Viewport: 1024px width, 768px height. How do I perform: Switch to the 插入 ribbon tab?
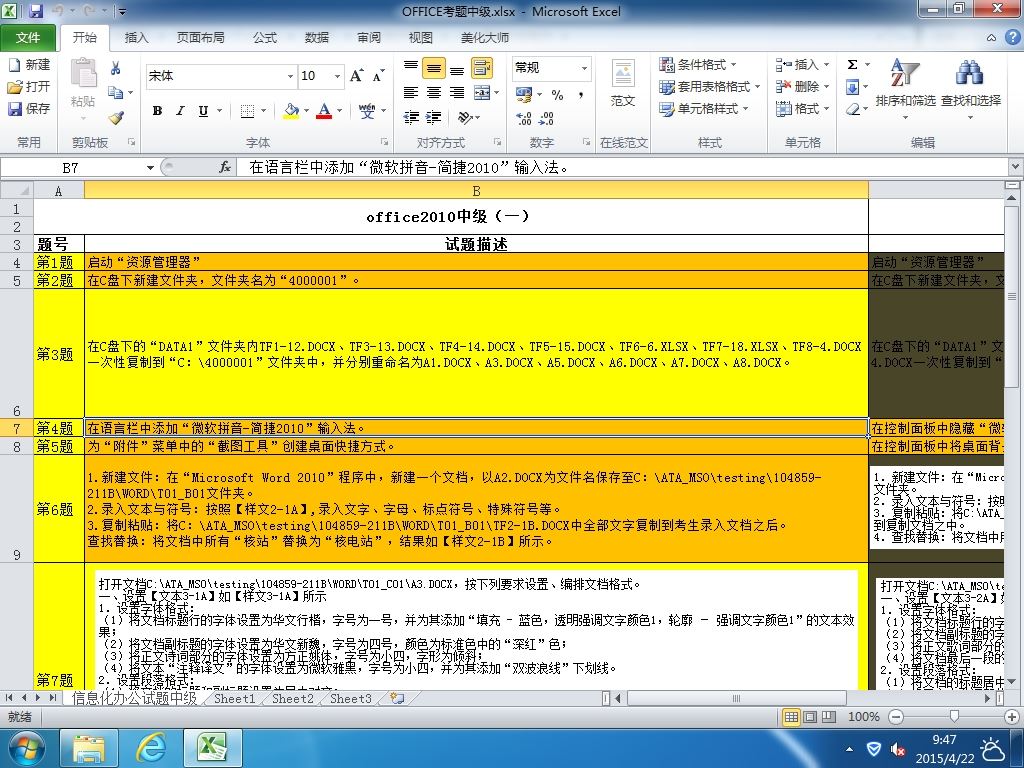click(x=136, y=38)
